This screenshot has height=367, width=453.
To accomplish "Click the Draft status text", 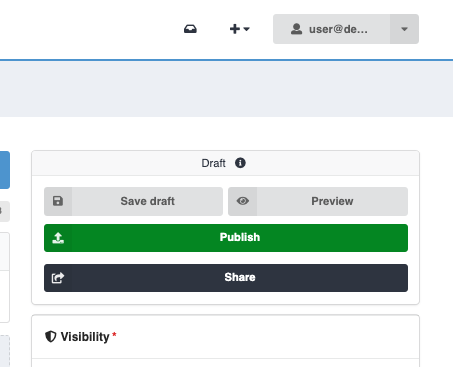I will (213, 163).
